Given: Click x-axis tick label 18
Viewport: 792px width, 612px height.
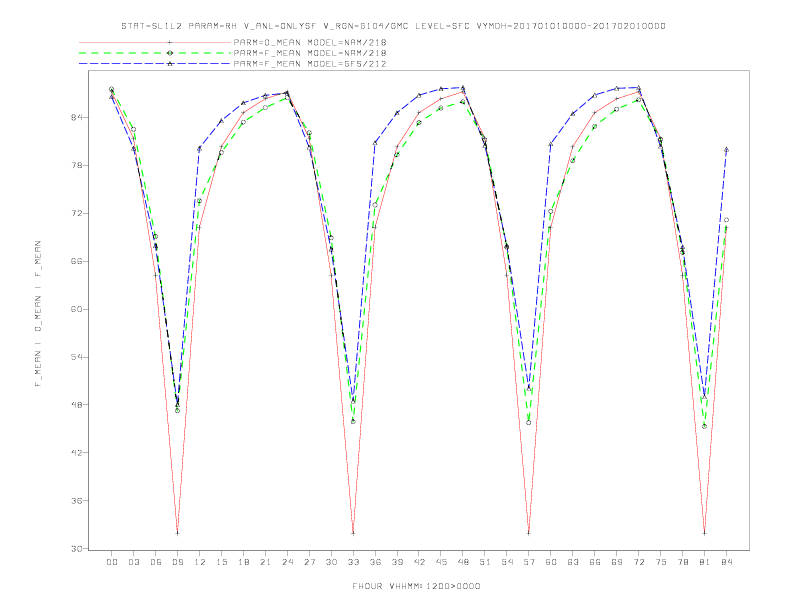Looking at the screenshot, I should [x=243, y=562].
